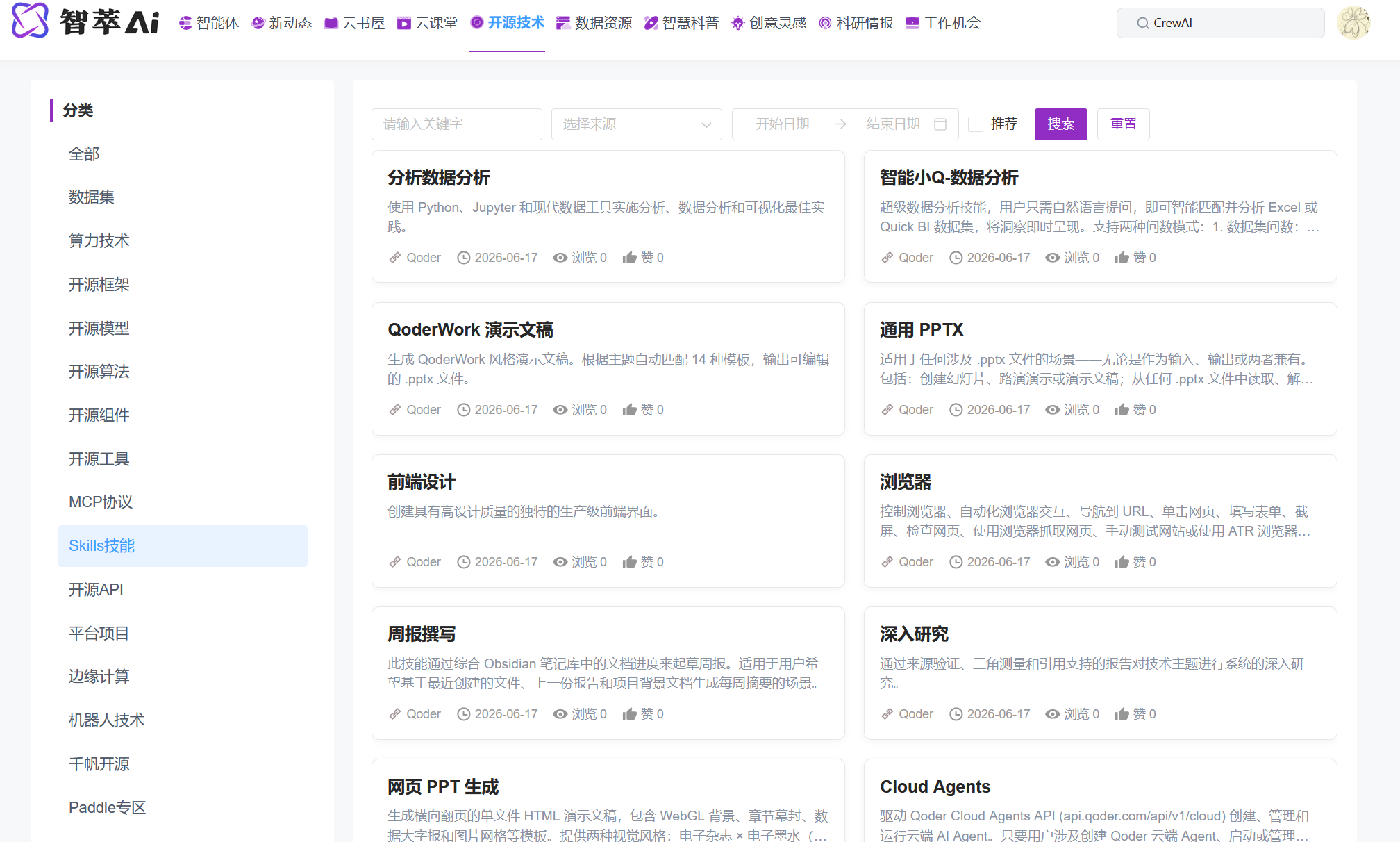Select Paddle专区 category
This screenshot has height=842, width=1400.
(183, 808)
